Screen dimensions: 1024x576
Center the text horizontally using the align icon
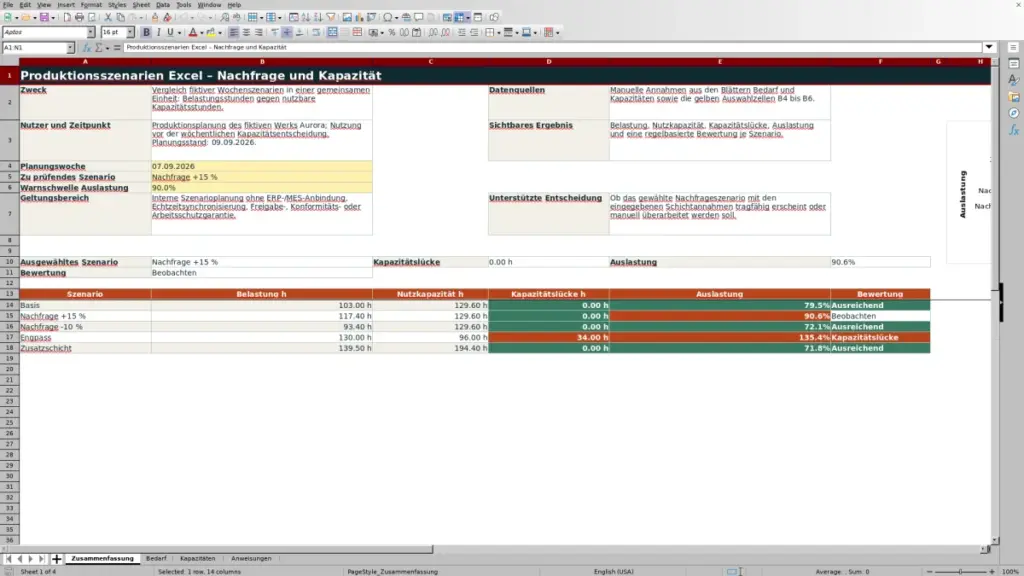[246, 33]
